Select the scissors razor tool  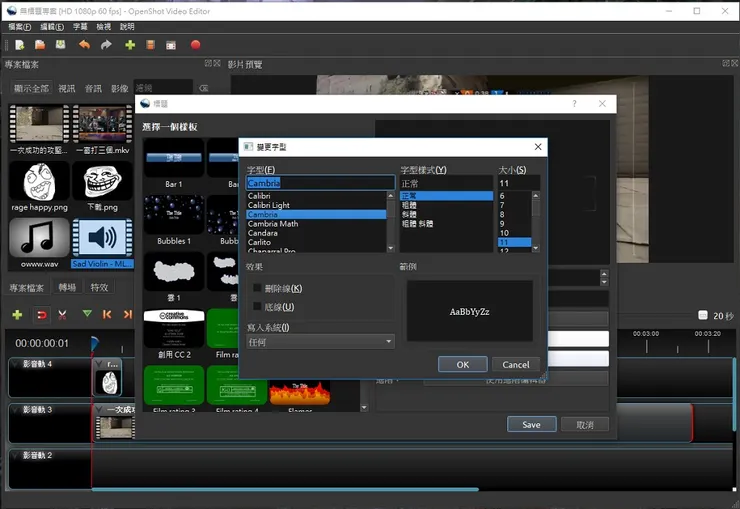[x=62, y=315]
